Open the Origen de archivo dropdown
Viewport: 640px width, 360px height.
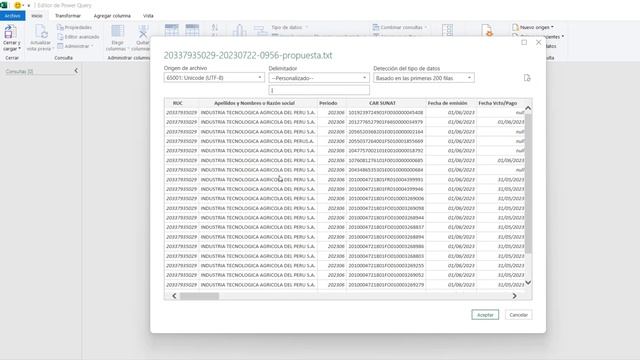click(x=214, y=78)
